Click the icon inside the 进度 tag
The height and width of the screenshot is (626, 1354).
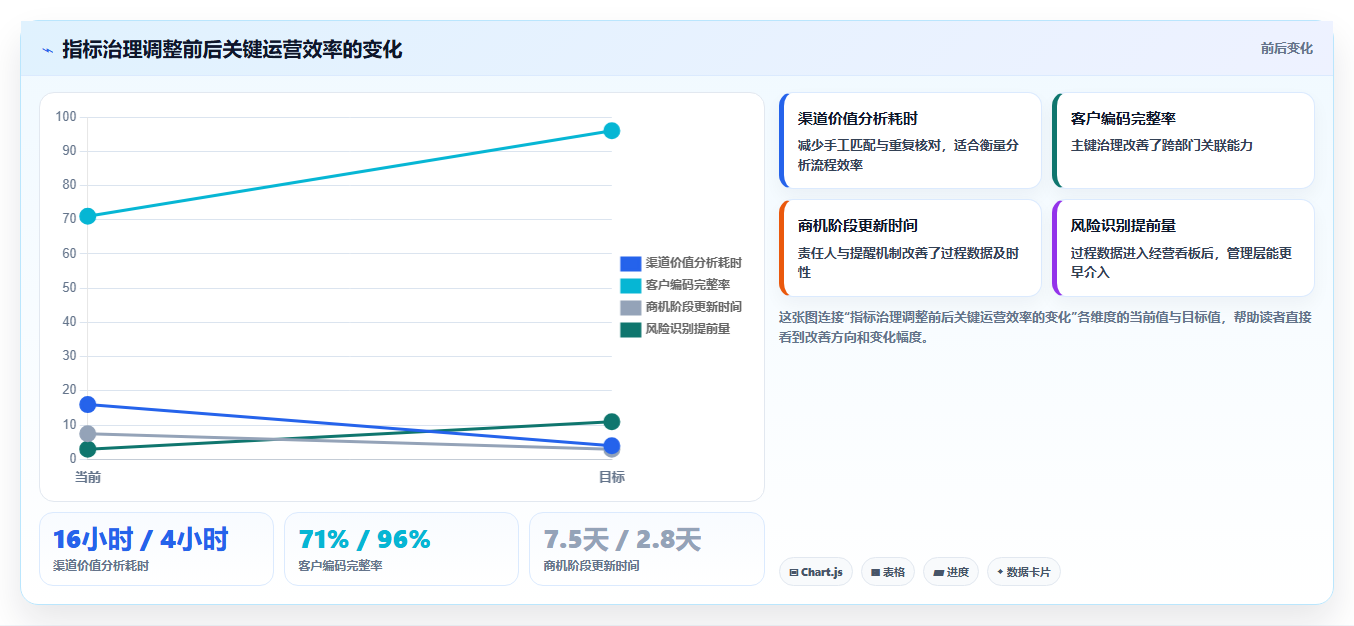coord(938,573)
